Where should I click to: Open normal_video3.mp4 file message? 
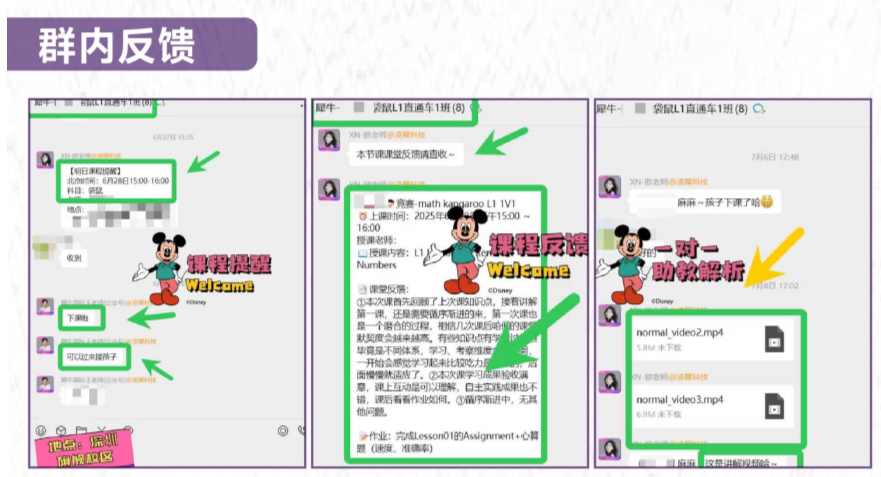(712, 406)
